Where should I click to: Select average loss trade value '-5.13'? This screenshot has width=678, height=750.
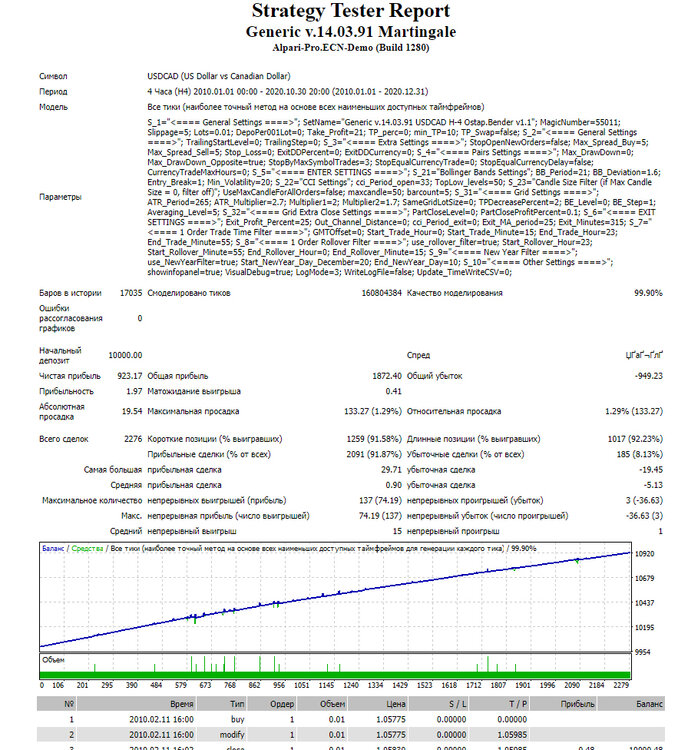pyautogui.click(x=653, y=485)
